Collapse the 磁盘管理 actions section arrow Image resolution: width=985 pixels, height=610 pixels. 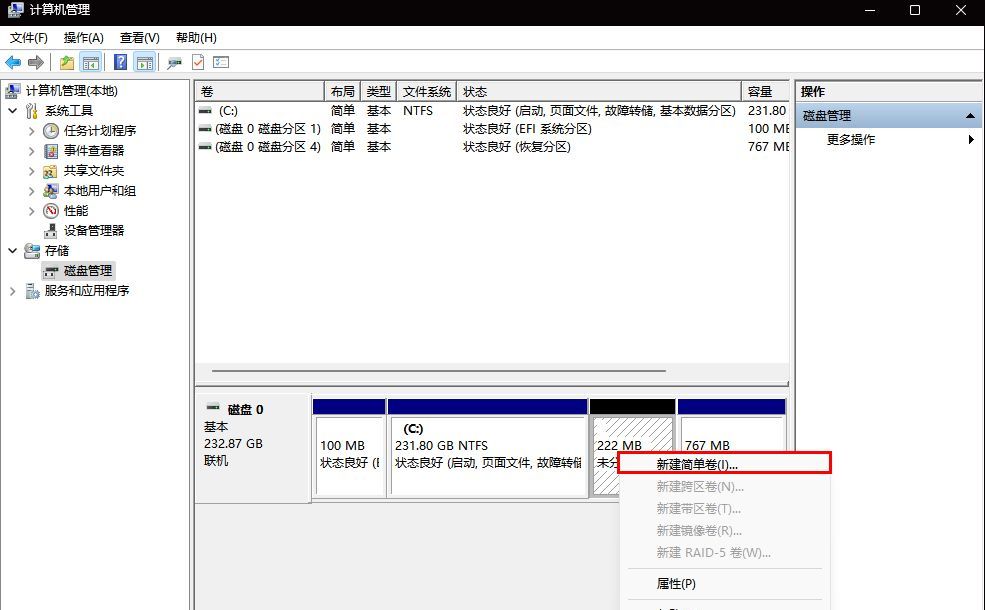(970, 116)
